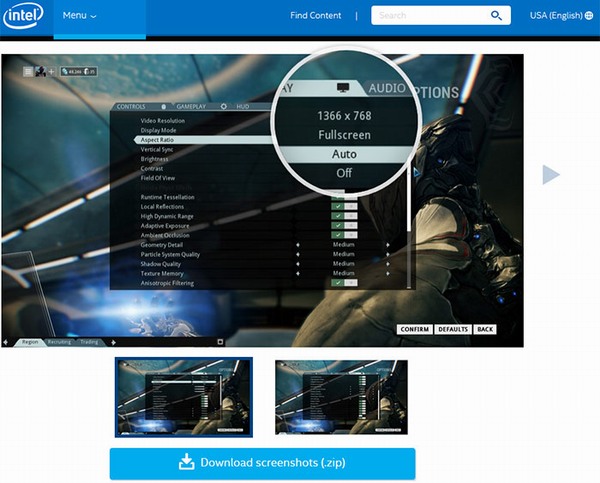Switch to the GAMEPLAY options tab
Viewport: 600px width, 483px height.
tap(191, 106)
